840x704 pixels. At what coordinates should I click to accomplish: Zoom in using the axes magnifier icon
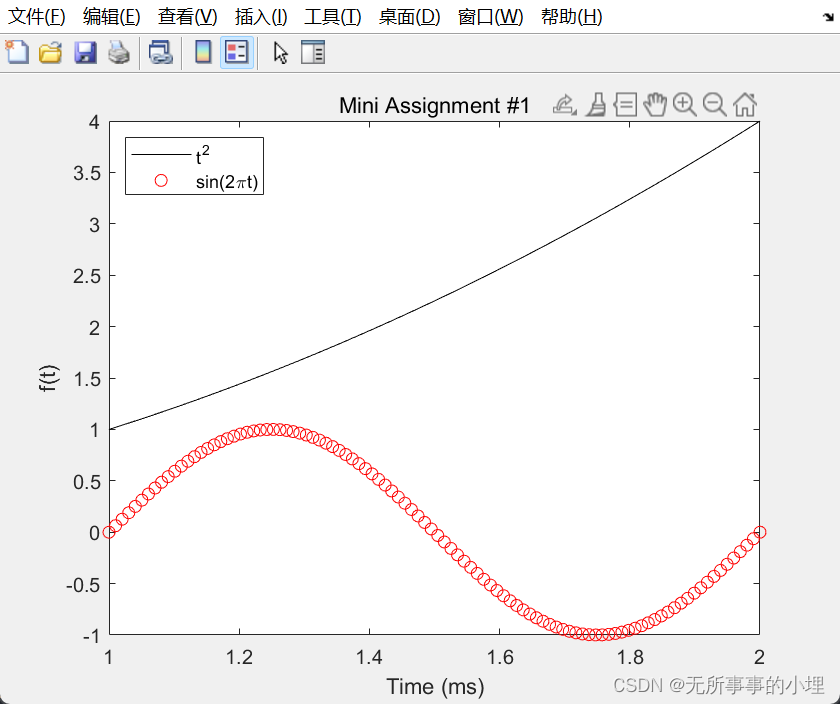point(684,103)
